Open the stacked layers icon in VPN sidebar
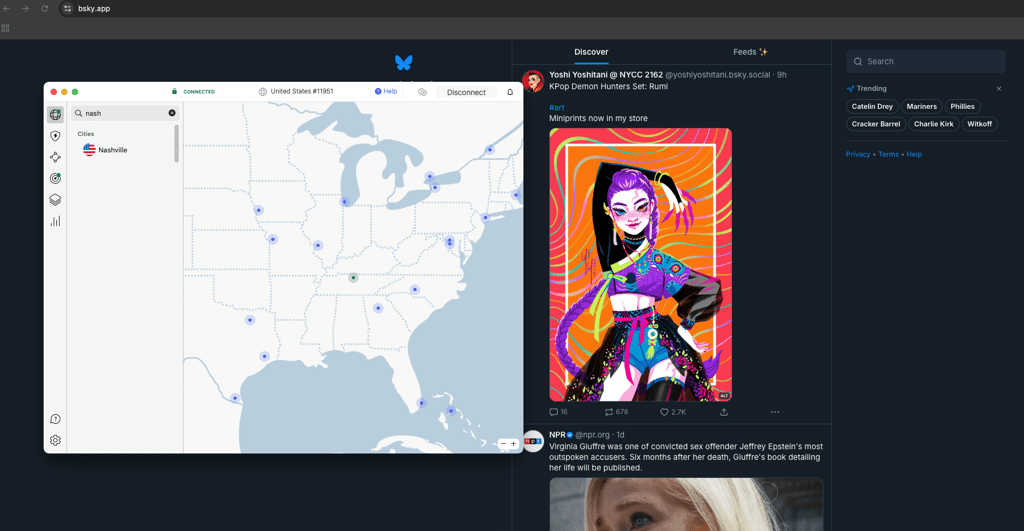 [56, 199]
